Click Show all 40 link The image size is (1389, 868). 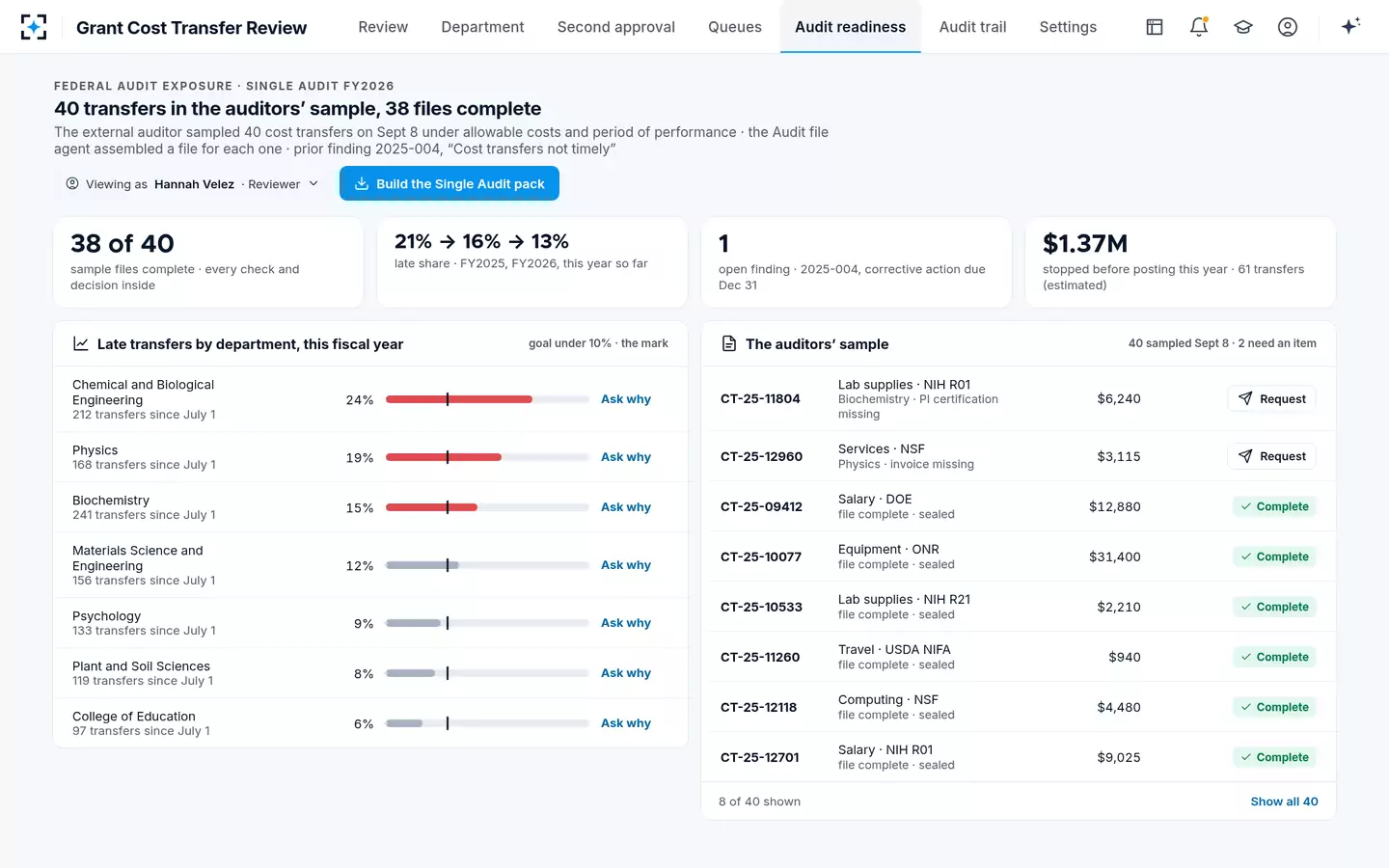(1284, 801)
